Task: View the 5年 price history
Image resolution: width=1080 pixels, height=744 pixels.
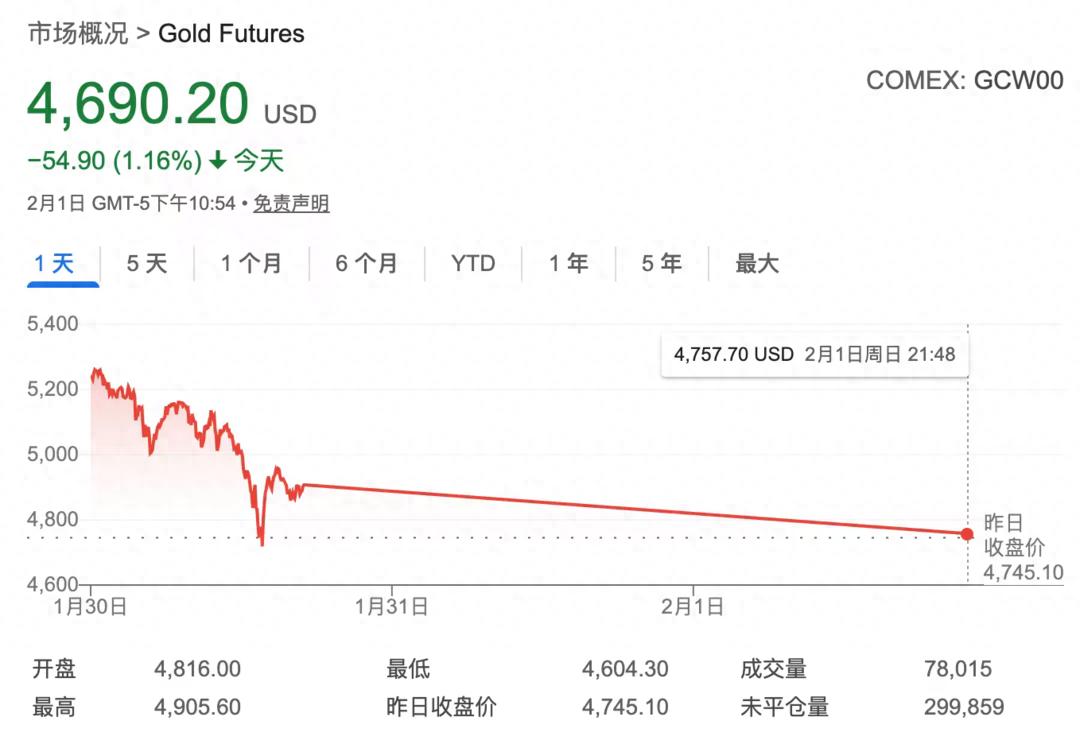Action: point(659,263)
